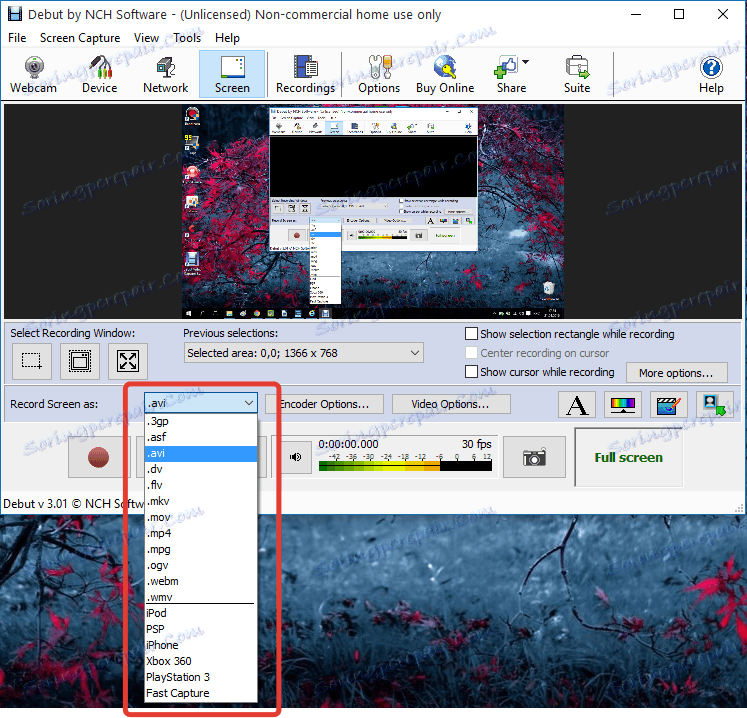Select the Webcam capture source

33,74
